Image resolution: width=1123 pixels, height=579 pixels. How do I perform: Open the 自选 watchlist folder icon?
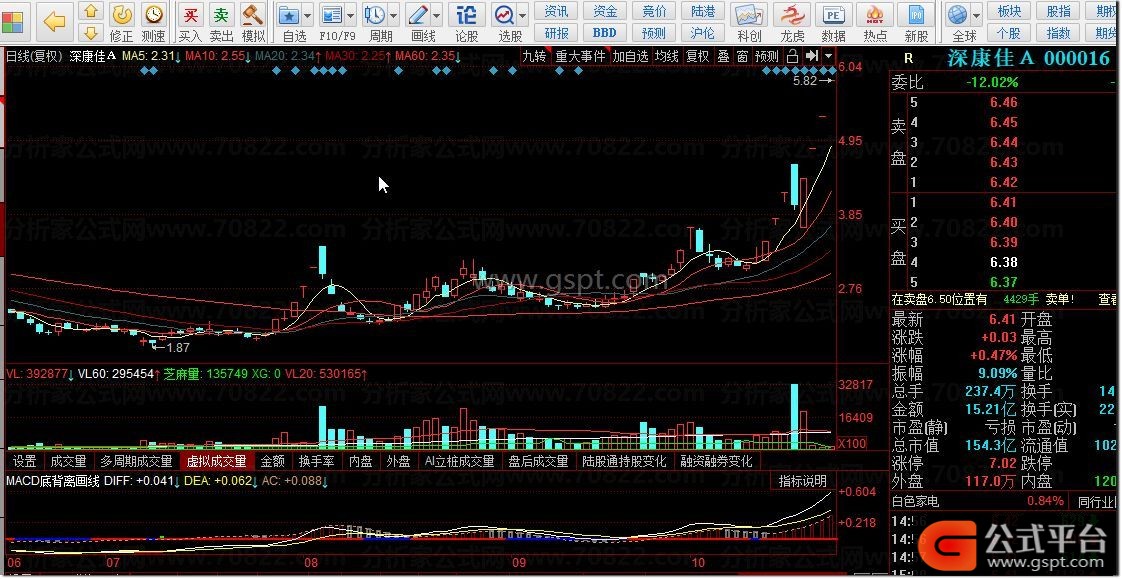(x=289, y=14)
